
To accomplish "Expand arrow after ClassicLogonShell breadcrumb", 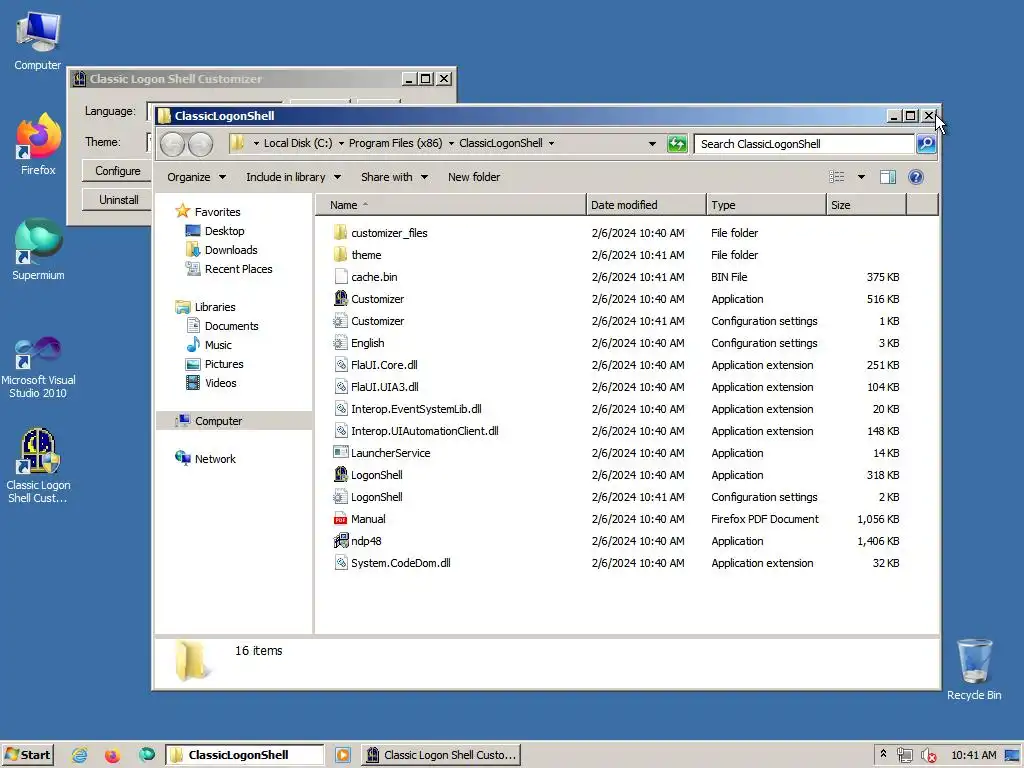I will [551, 144].
